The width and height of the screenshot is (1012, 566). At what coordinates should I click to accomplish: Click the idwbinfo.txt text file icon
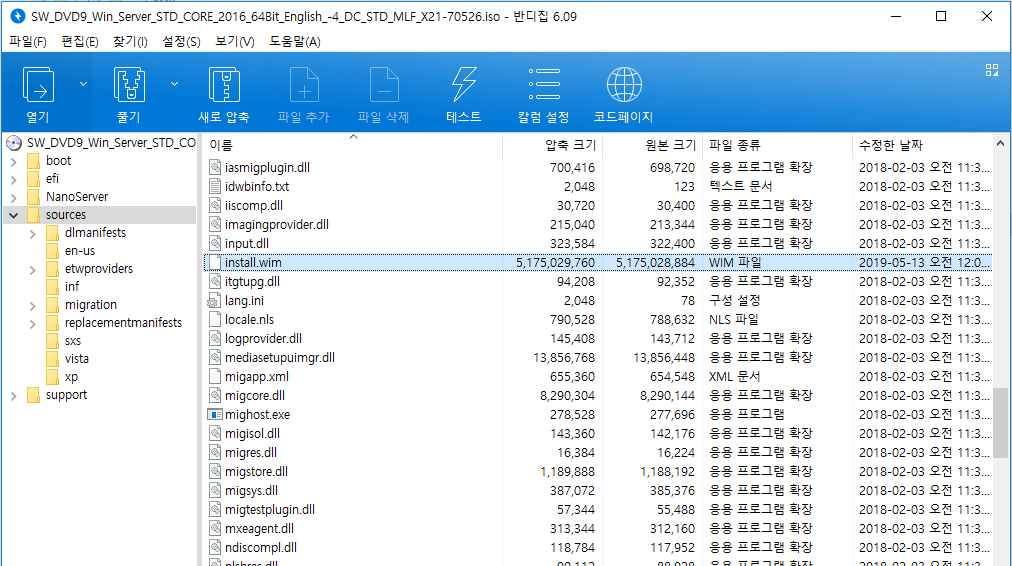click(215, 187)
